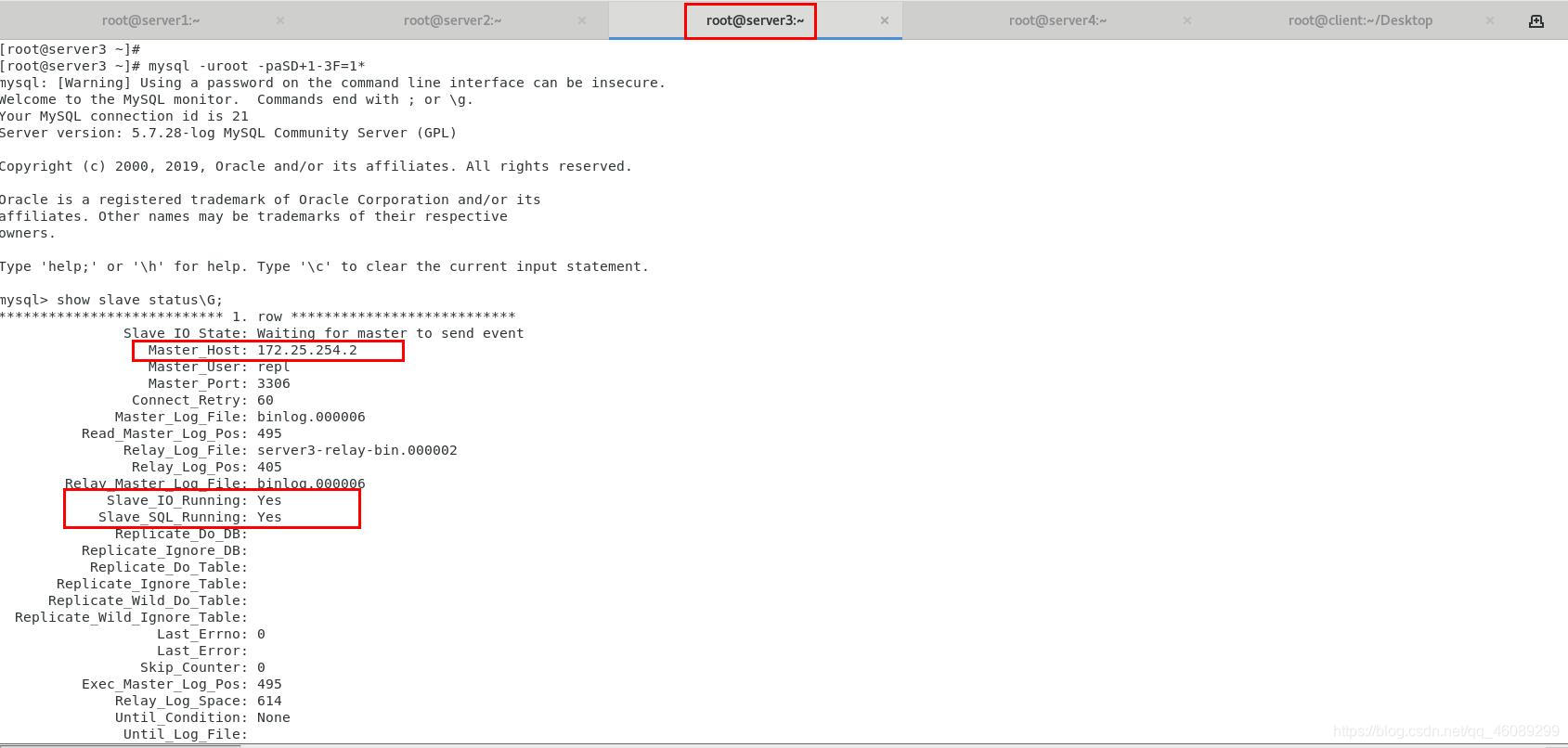Close the root@server4 tab
Viewport: 1568px width, 748px height.
click(x=1187, y=20)
